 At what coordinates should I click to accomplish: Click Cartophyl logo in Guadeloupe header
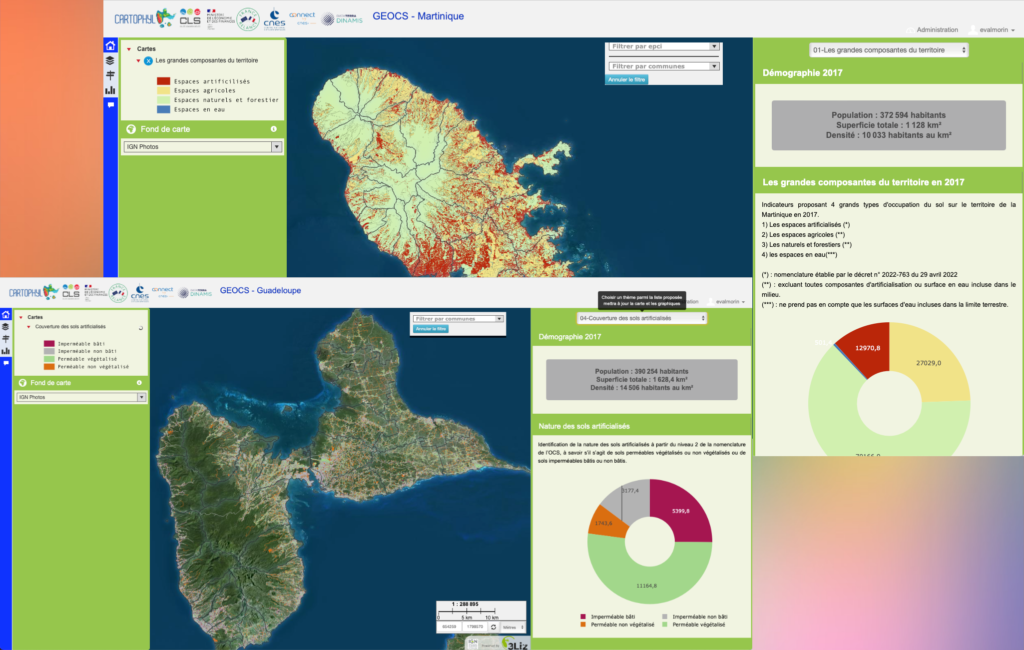click(34, 292)
